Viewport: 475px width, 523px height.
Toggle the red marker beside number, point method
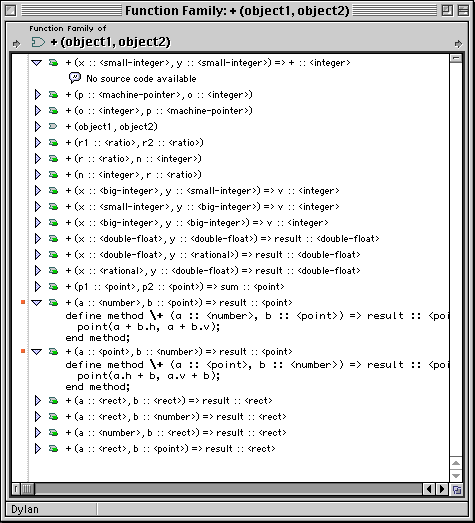tap(23, 302)
